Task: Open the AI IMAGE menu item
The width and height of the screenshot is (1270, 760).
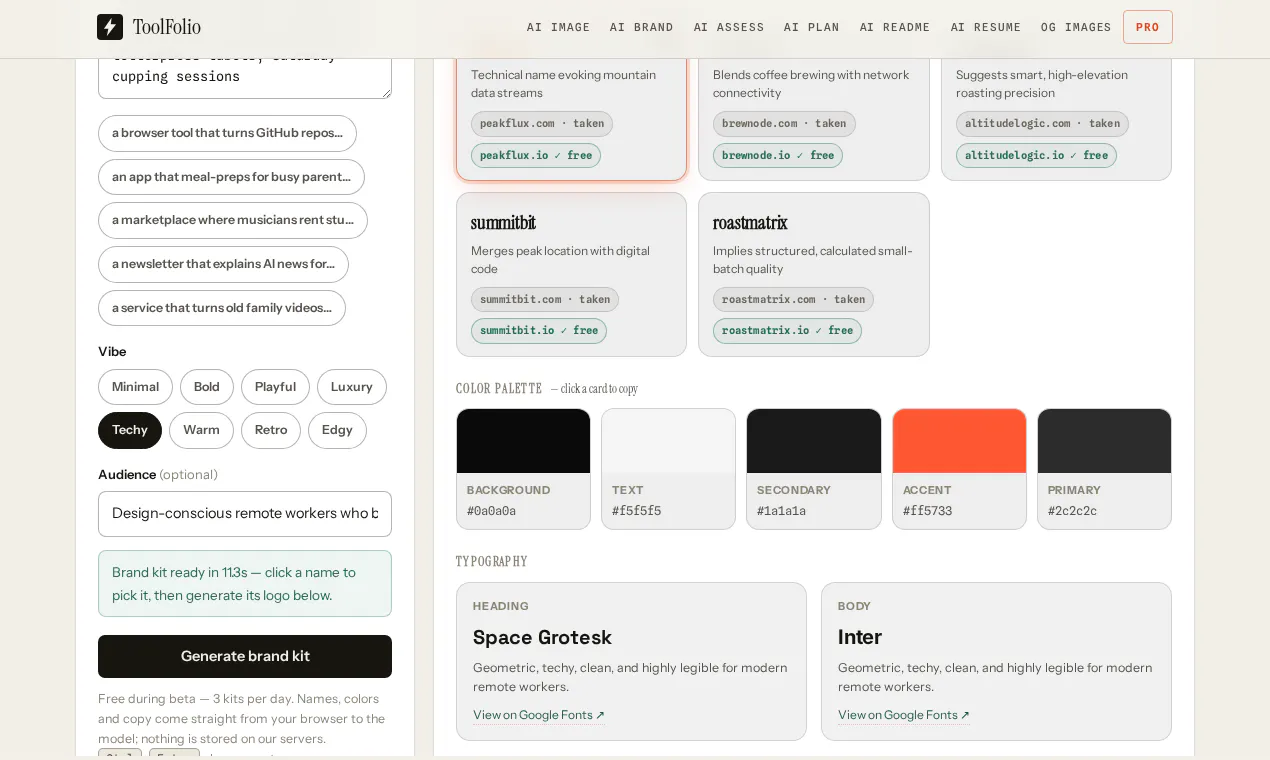Action: (558, 27)
